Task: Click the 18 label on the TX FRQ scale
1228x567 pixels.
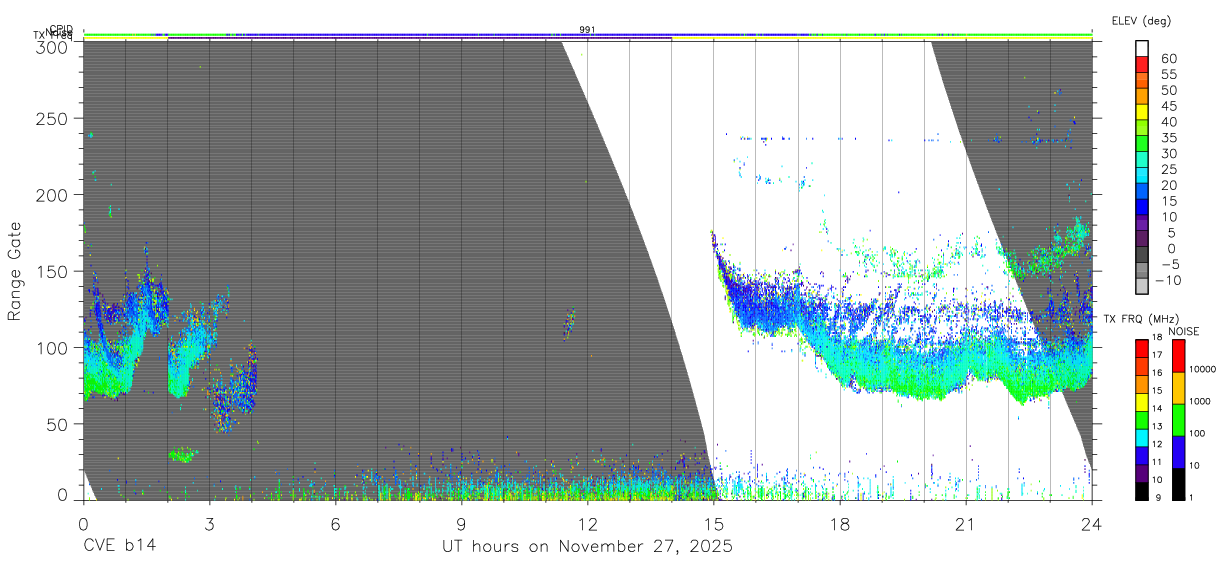Action: (x=1157, y=337)
